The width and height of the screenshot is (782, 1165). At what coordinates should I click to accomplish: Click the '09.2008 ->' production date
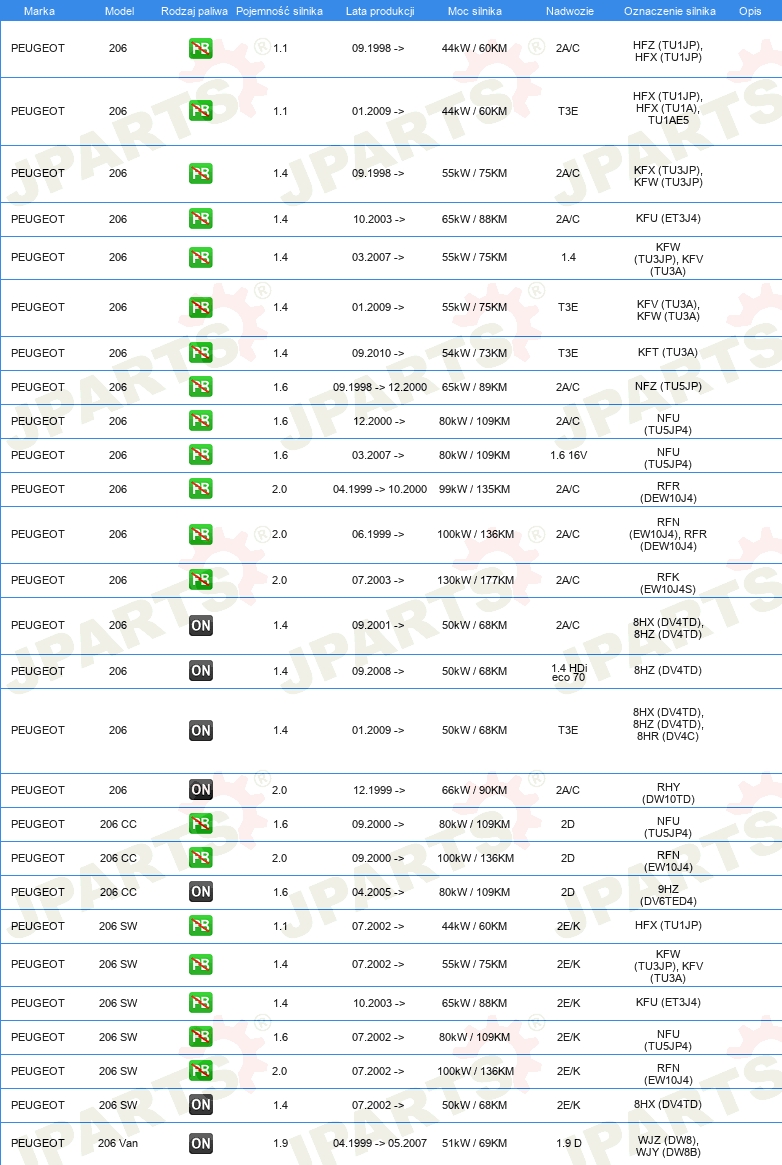(x=378, y=671)
